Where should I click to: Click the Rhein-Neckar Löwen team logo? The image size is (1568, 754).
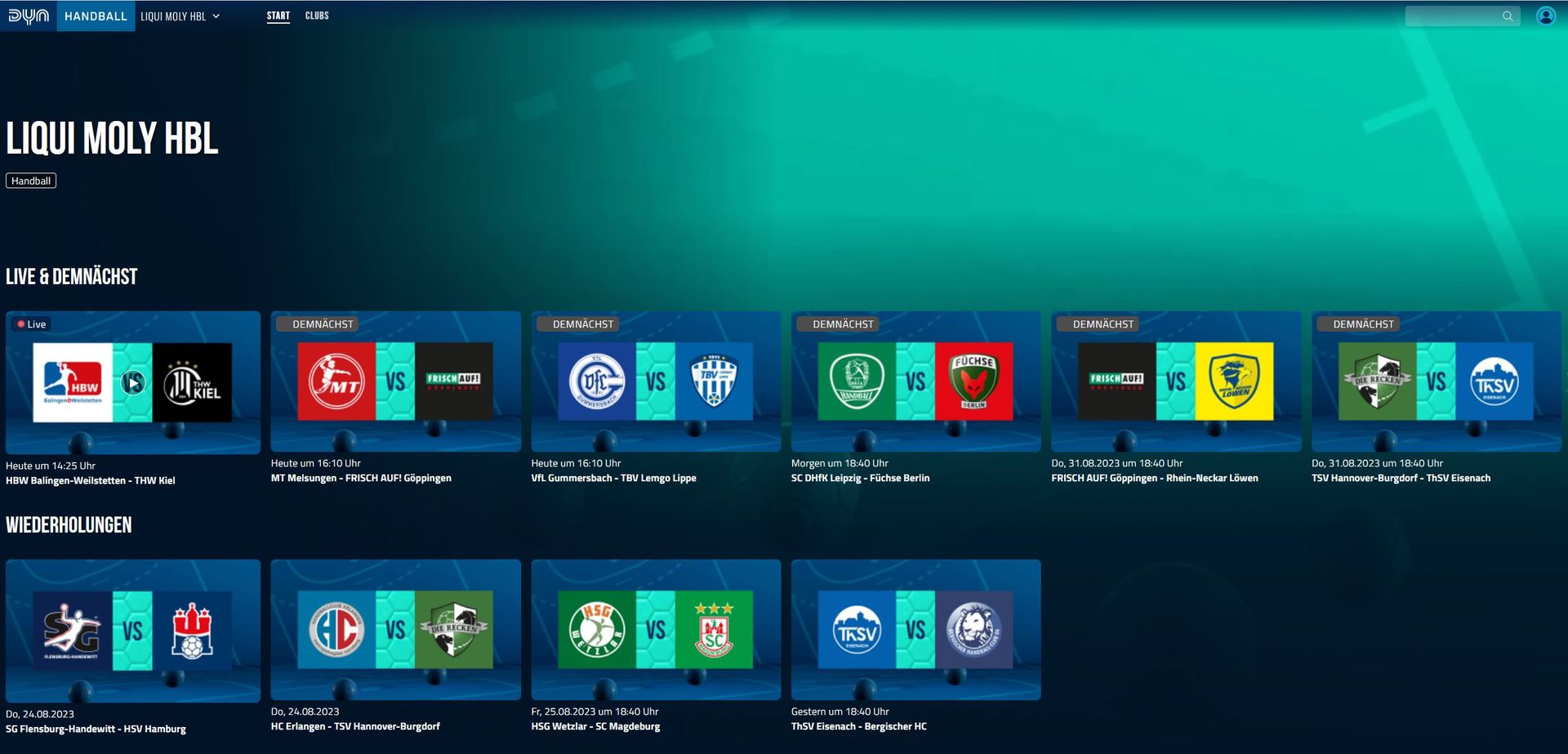[1233, 381]
